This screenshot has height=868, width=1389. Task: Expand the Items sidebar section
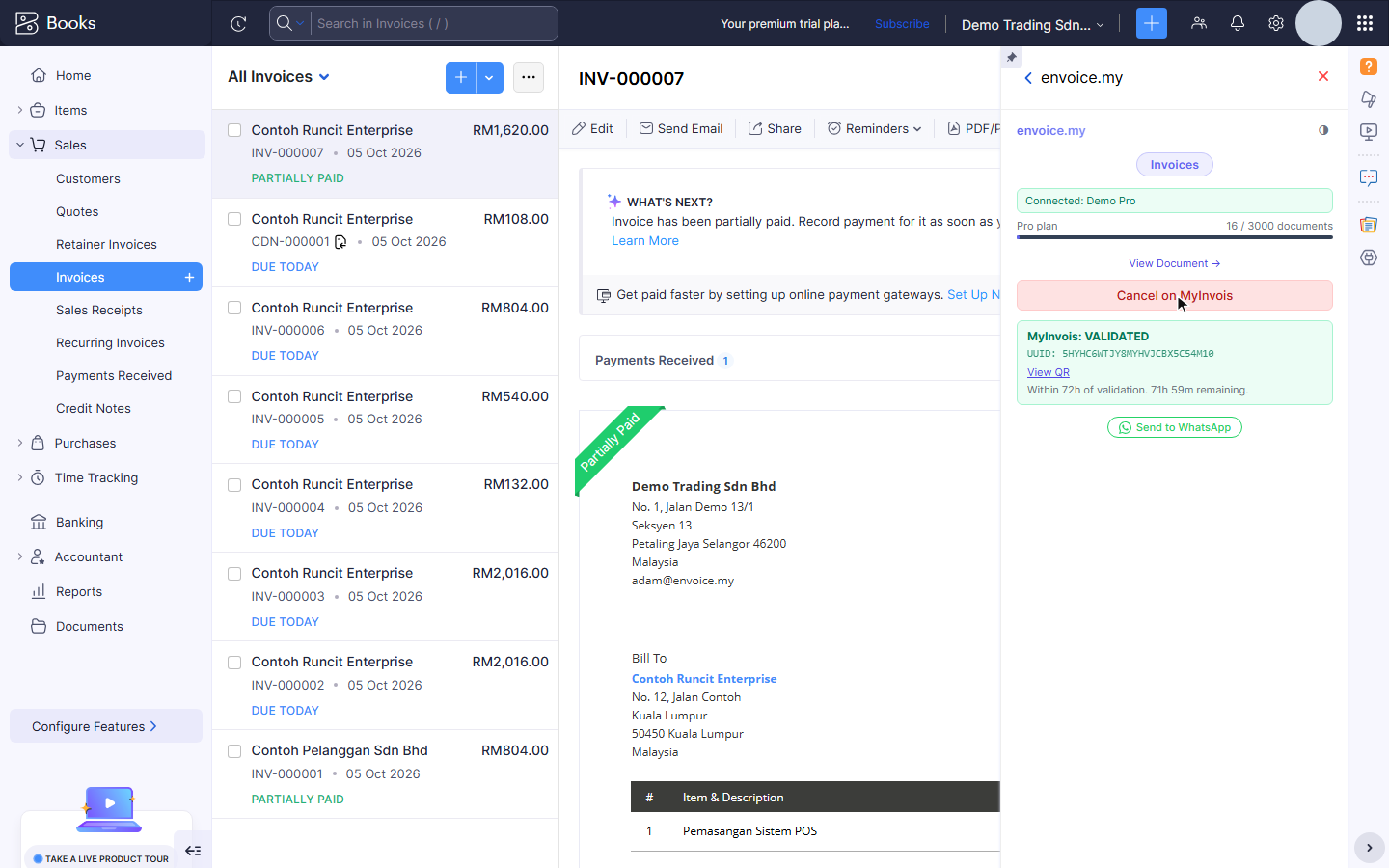coord(20,110)
